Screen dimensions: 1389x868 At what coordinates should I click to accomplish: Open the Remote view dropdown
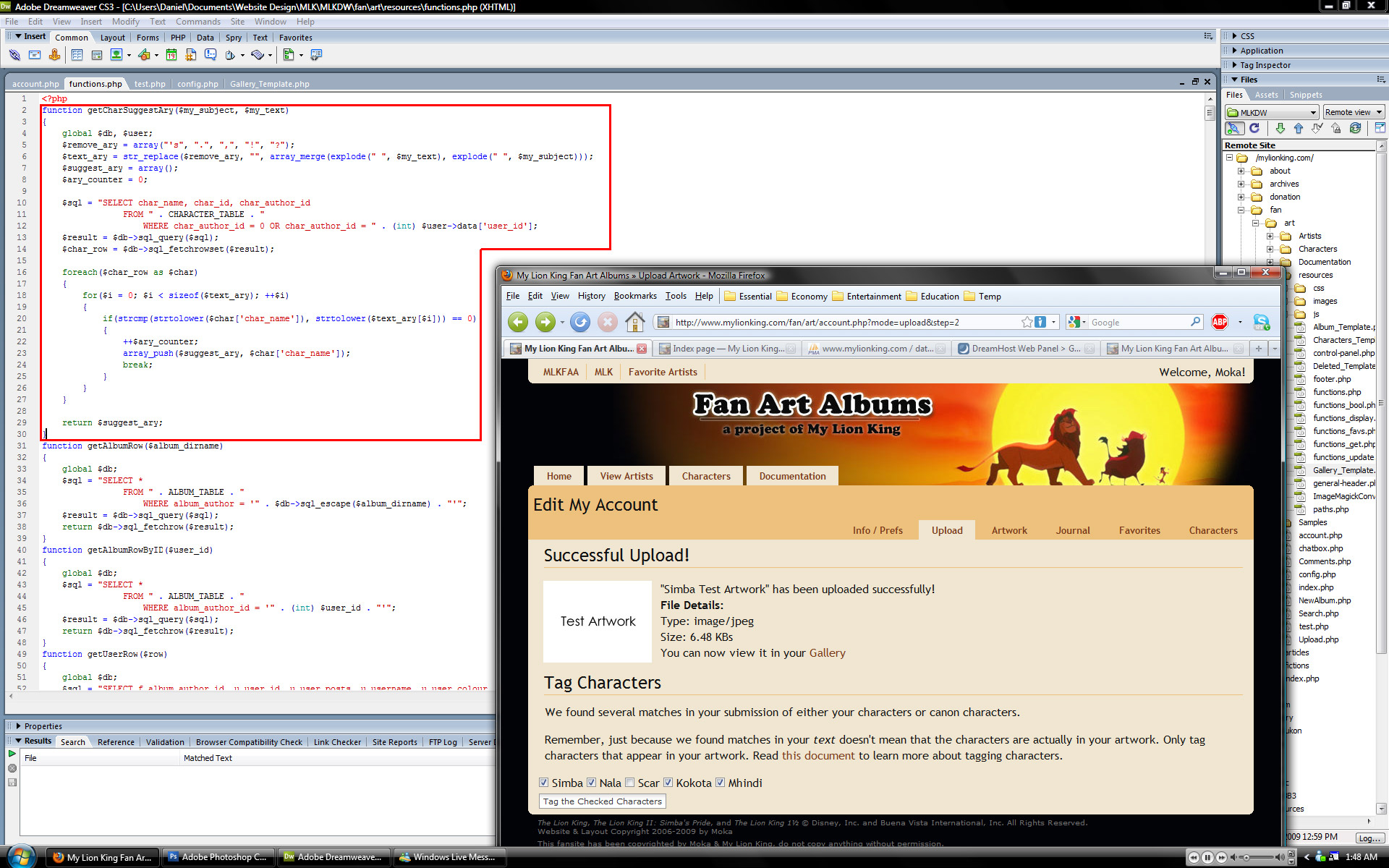[1353, 112]
